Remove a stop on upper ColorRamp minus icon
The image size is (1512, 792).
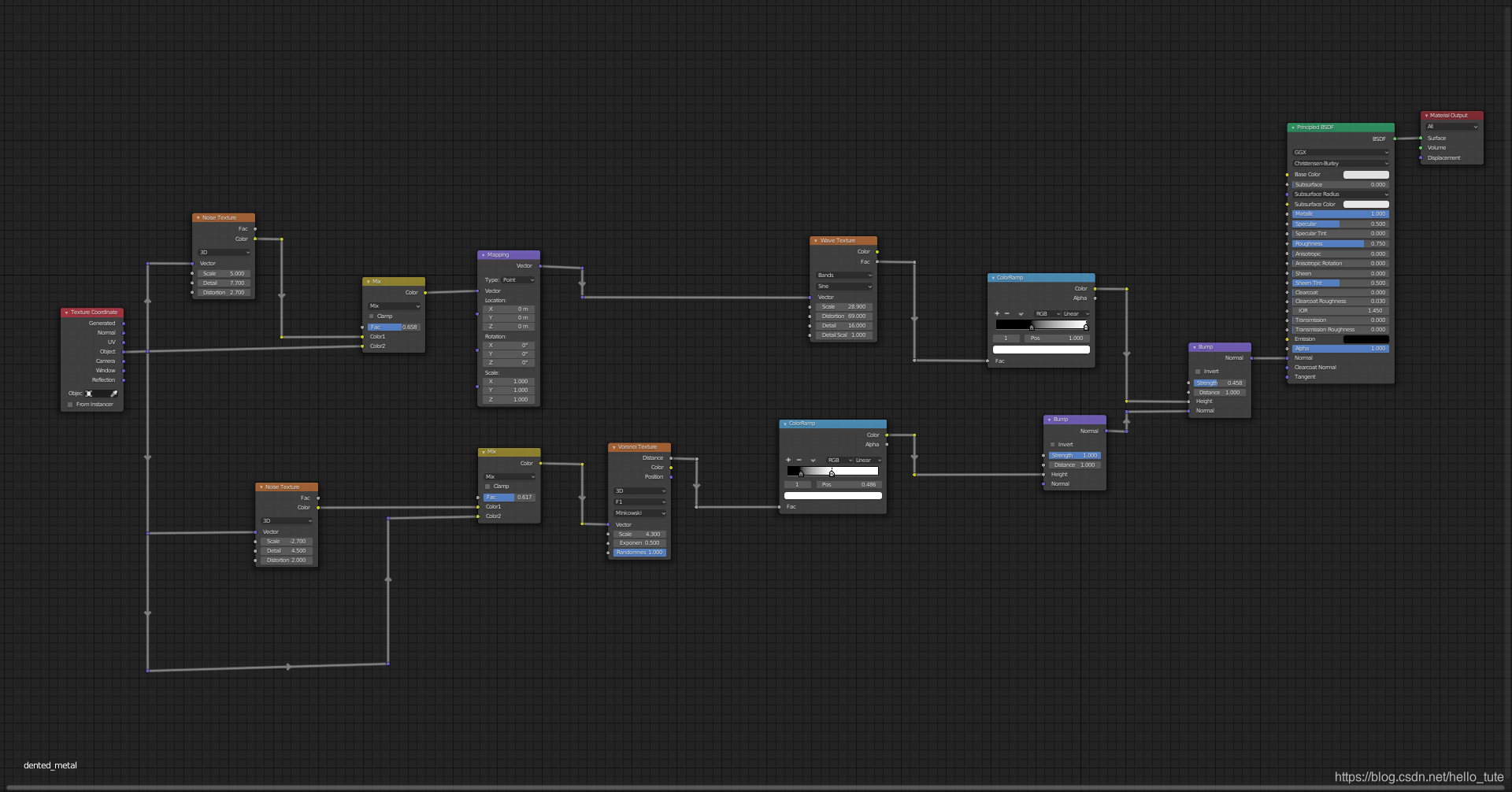click(1007, 313)
